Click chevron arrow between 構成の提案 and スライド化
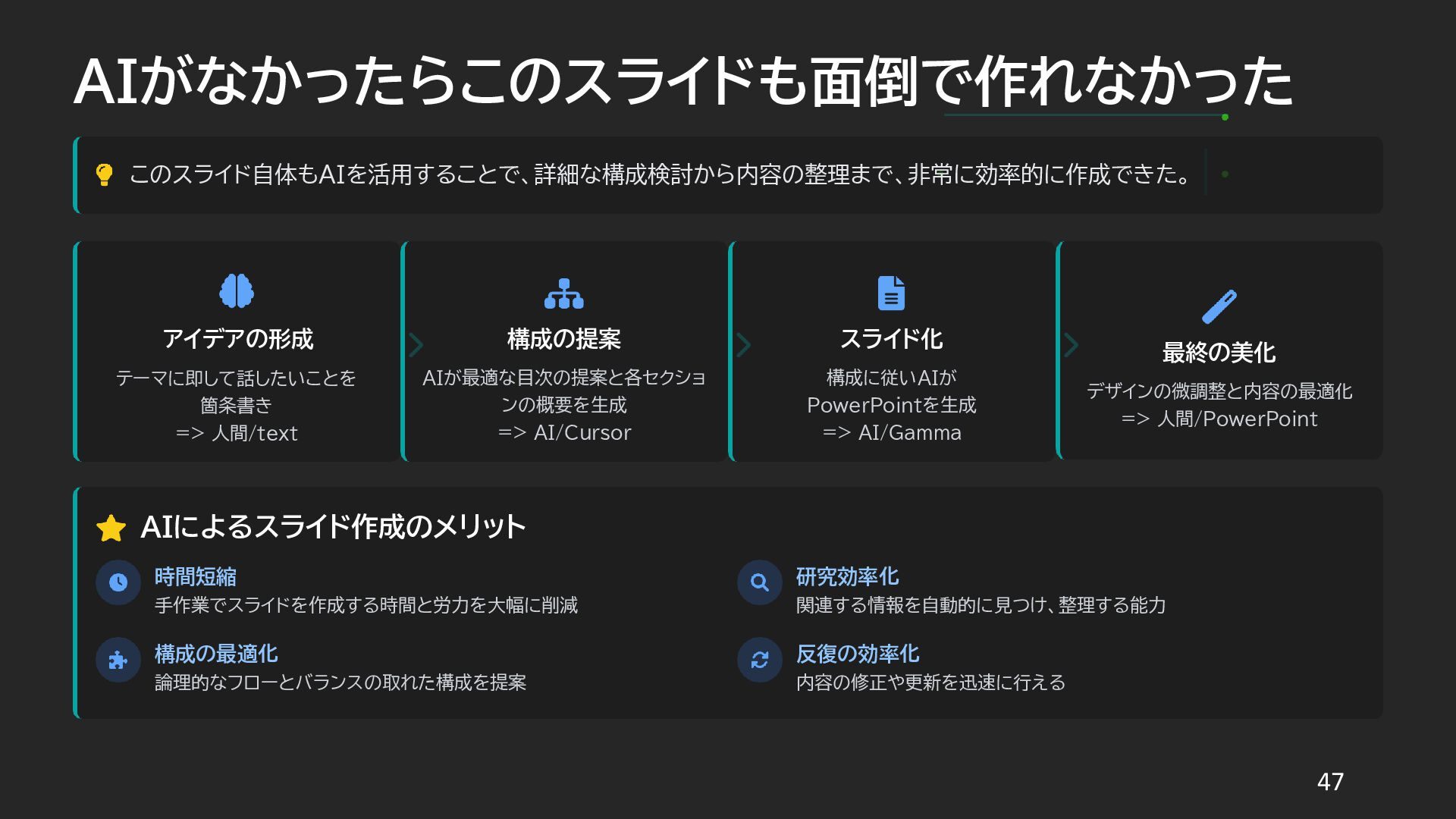This screenshot has height=819, width=1456. pos(743,345)
